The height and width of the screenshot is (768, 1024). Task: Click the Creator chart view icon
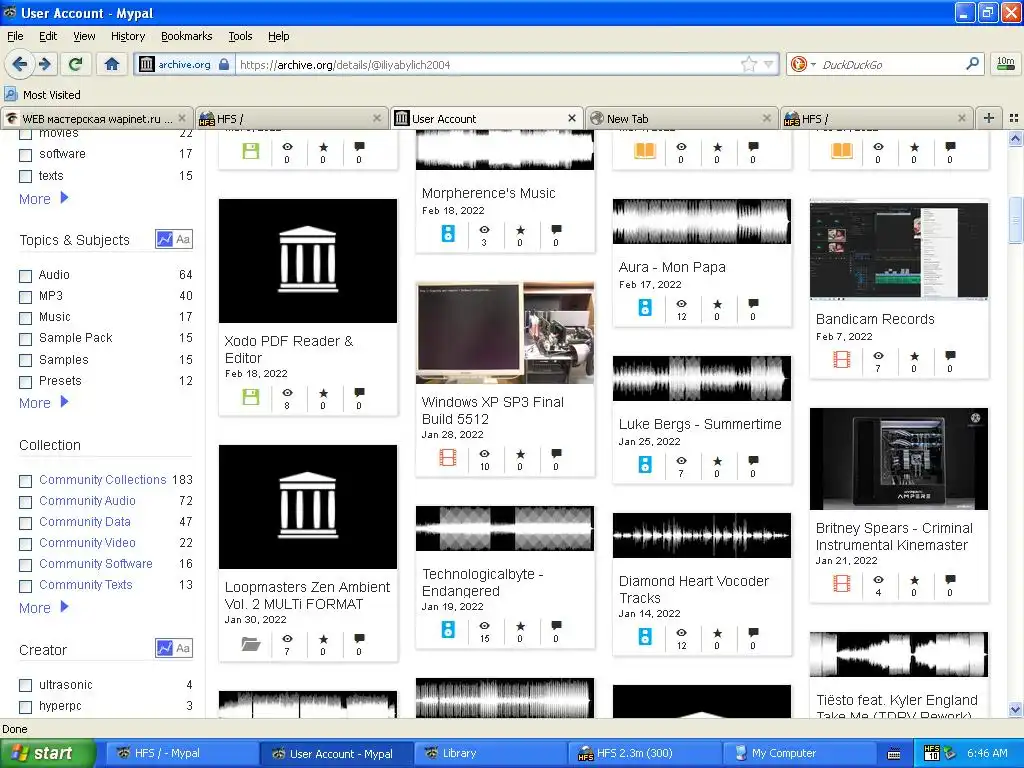coord(165,648)
